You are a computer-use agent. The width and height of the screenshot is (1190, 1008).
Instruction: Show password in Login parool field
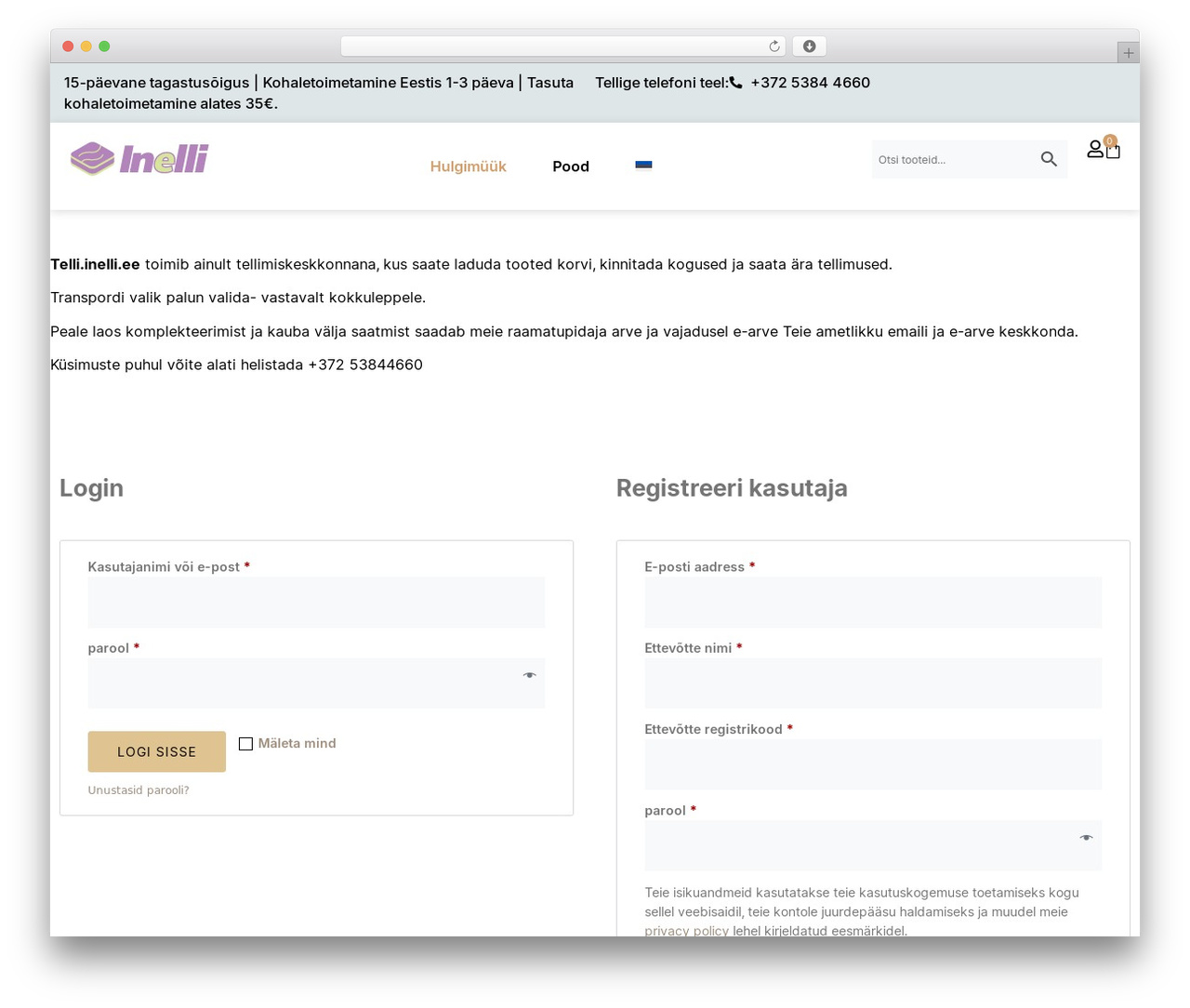coord(529,675)
